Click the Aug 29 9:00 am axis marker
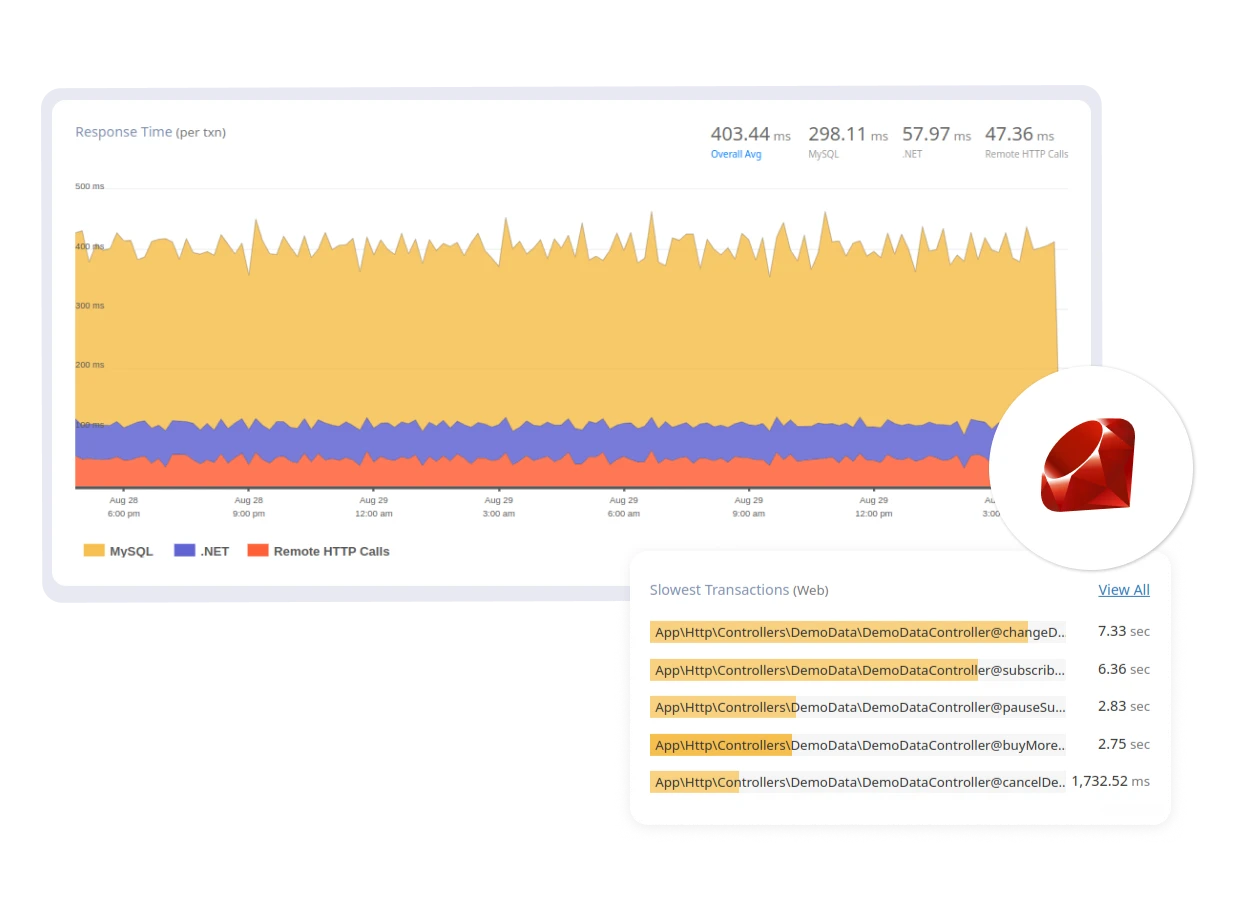The width and height of the screenshot is (1234, 909). click(748, 506)
